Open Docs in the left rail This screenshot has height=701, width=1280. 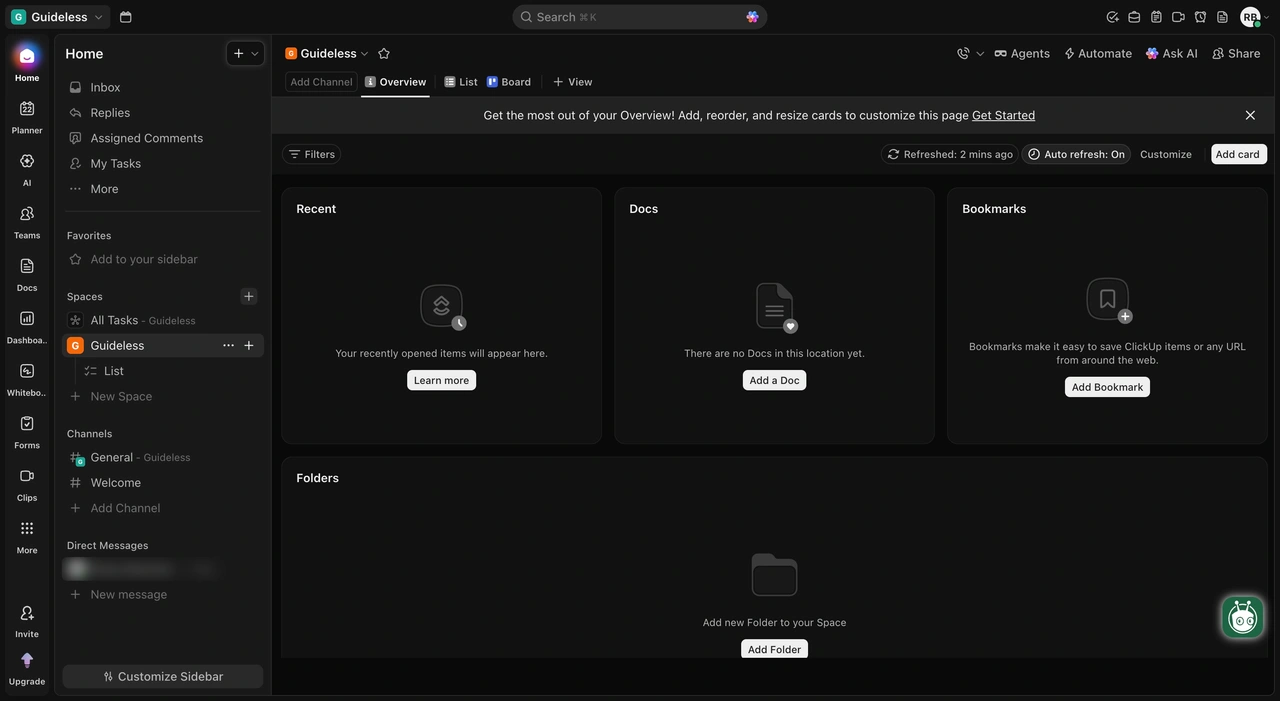(x=27, y=273)
